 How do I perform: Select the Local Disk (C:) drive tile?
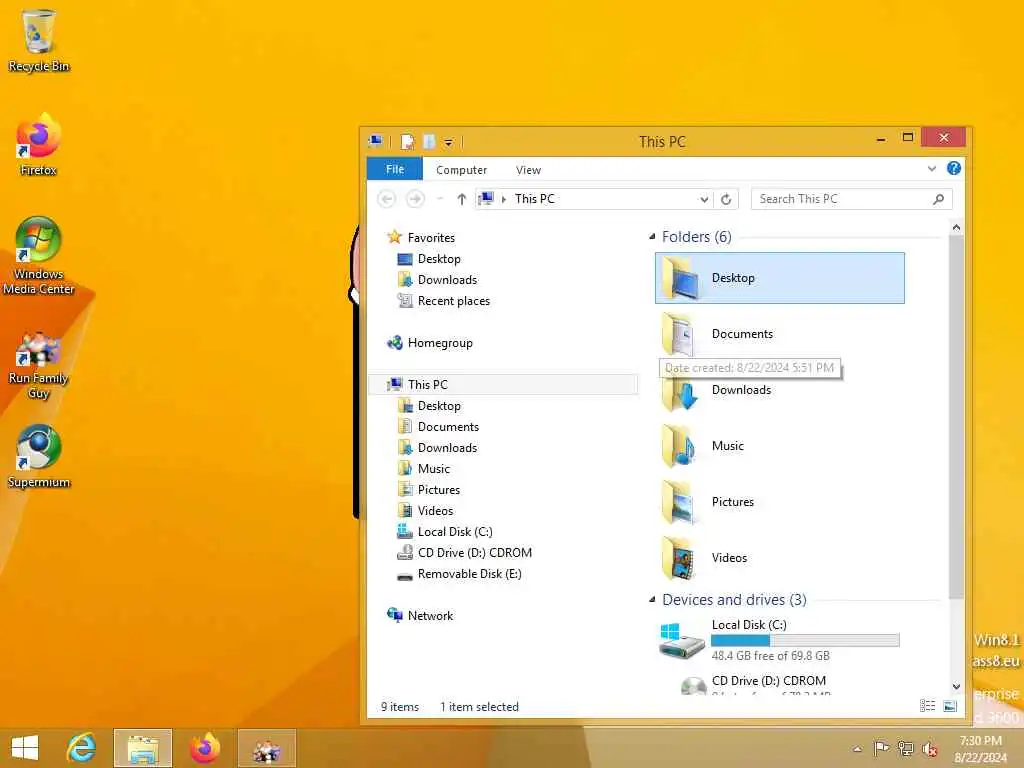click(x=780, y=640)
